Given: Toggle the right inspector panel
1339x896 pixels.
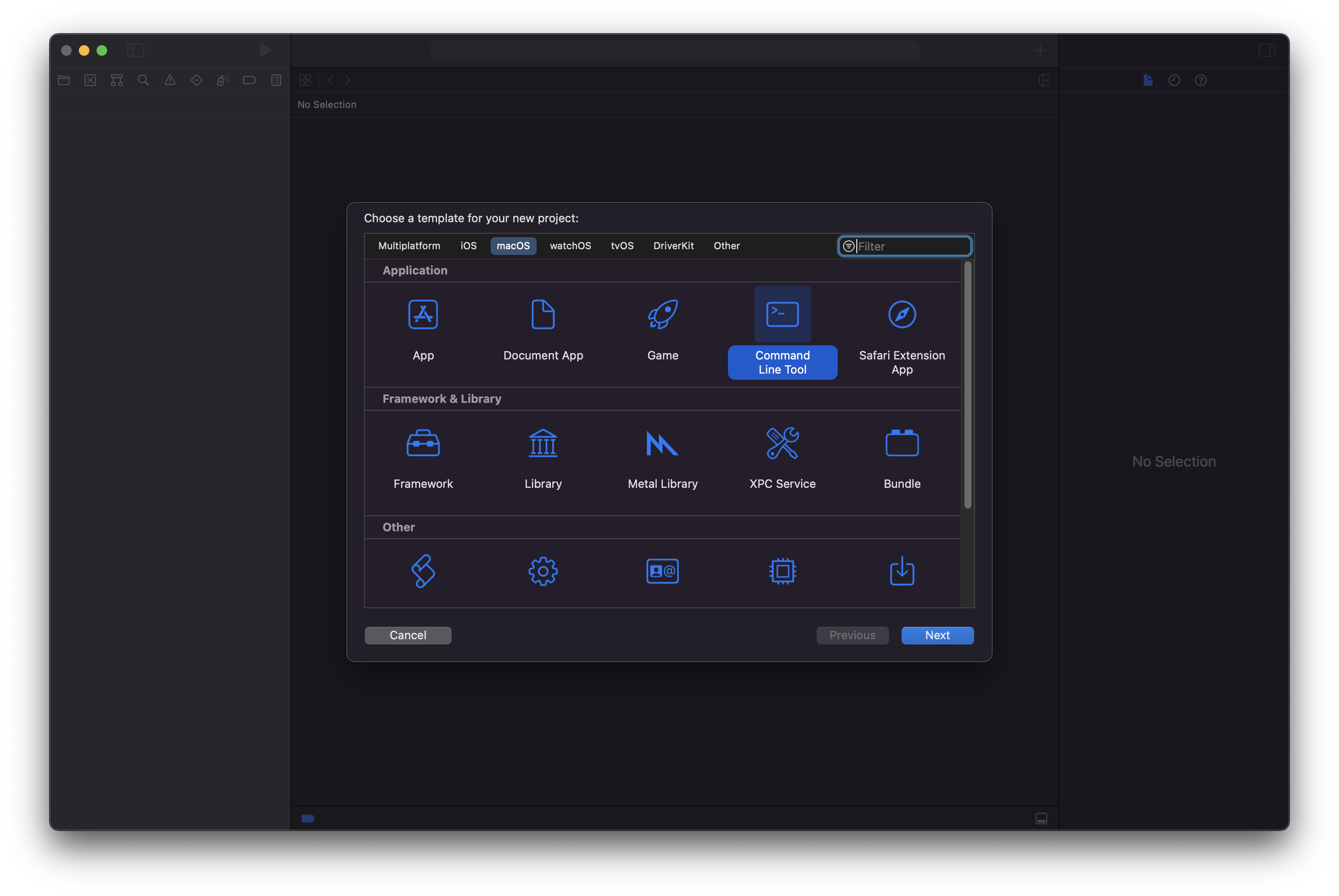Looking at the screenshot, I should [x=1267, y=50].
